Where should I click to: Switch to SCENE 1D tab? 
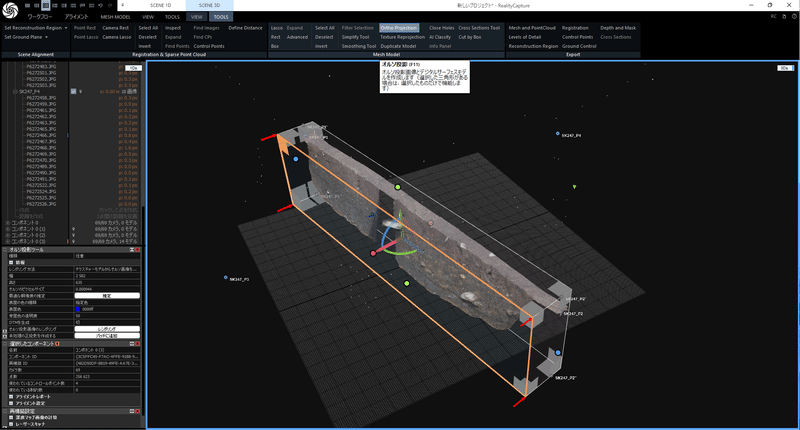pos(161,5)
